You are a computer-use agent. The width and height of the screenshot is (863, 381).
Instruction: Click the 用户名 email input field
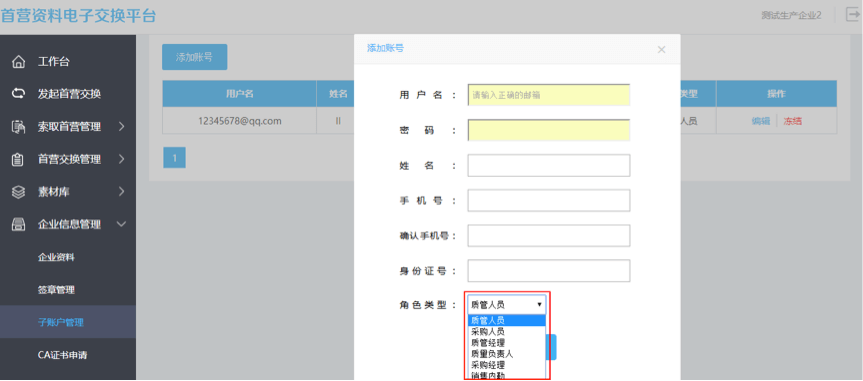coord(549,95)
